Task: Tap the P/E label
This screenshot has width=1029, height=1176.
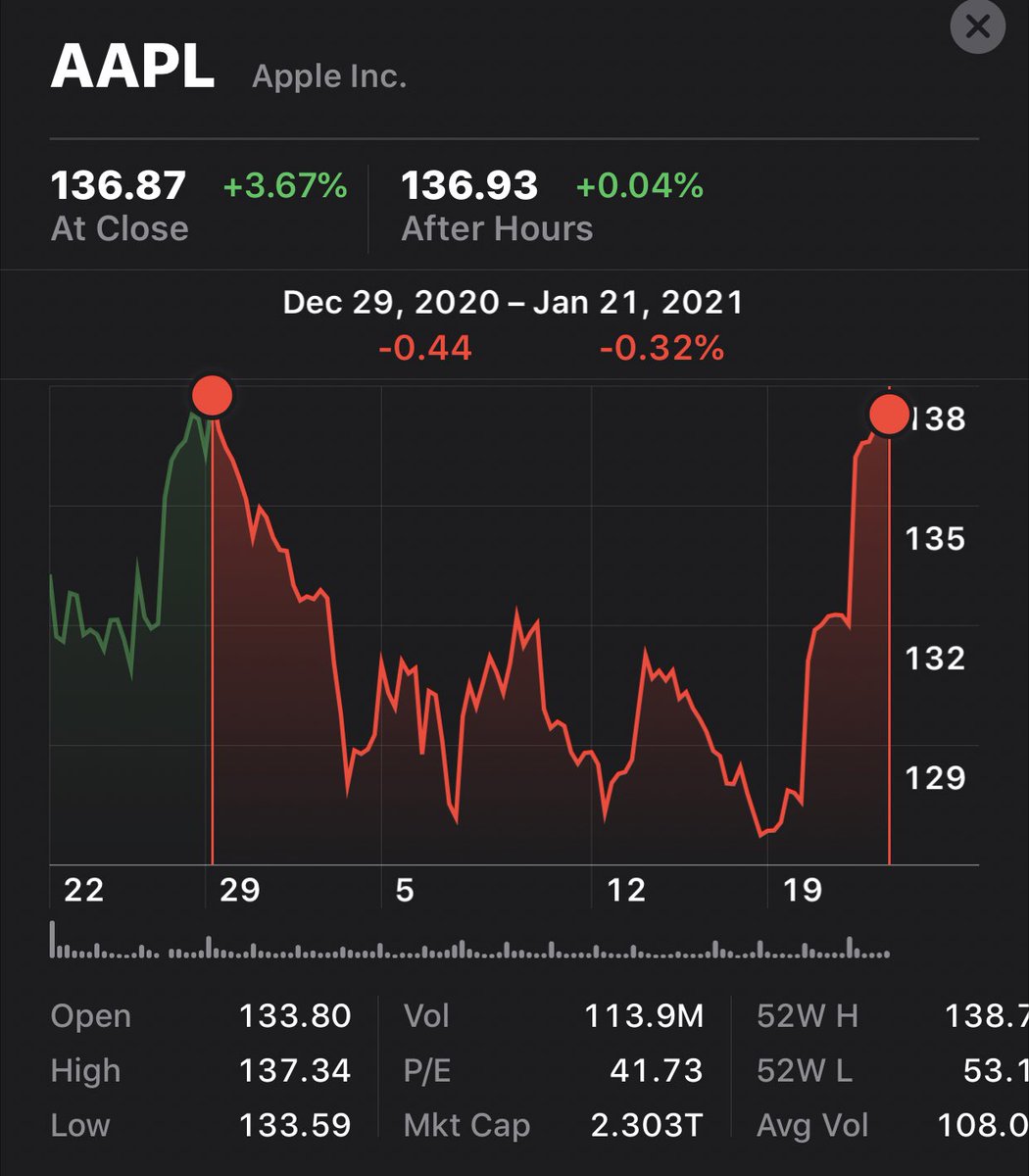Action: coord(427,1071)
